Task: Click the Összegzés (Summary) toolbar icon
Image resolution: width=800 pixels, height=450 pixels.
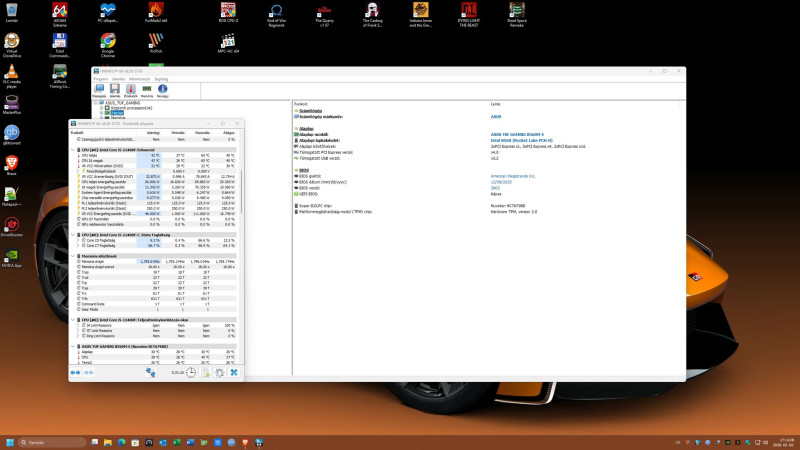Action: [x=98, y=89]
